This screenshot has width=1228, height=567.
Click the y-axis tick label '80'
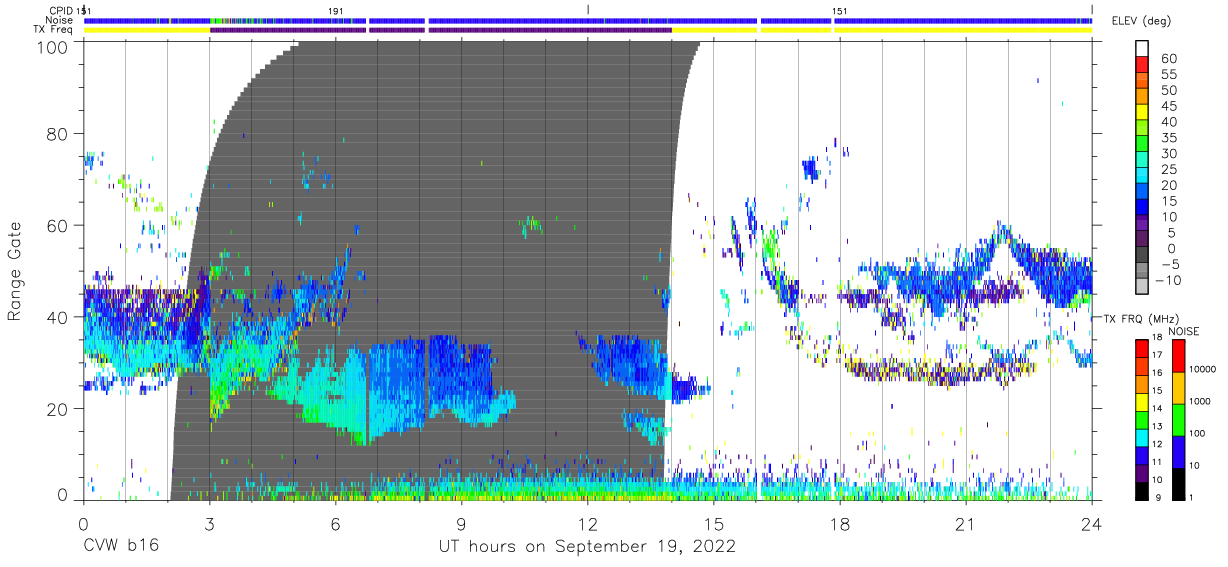pos(58,134)
